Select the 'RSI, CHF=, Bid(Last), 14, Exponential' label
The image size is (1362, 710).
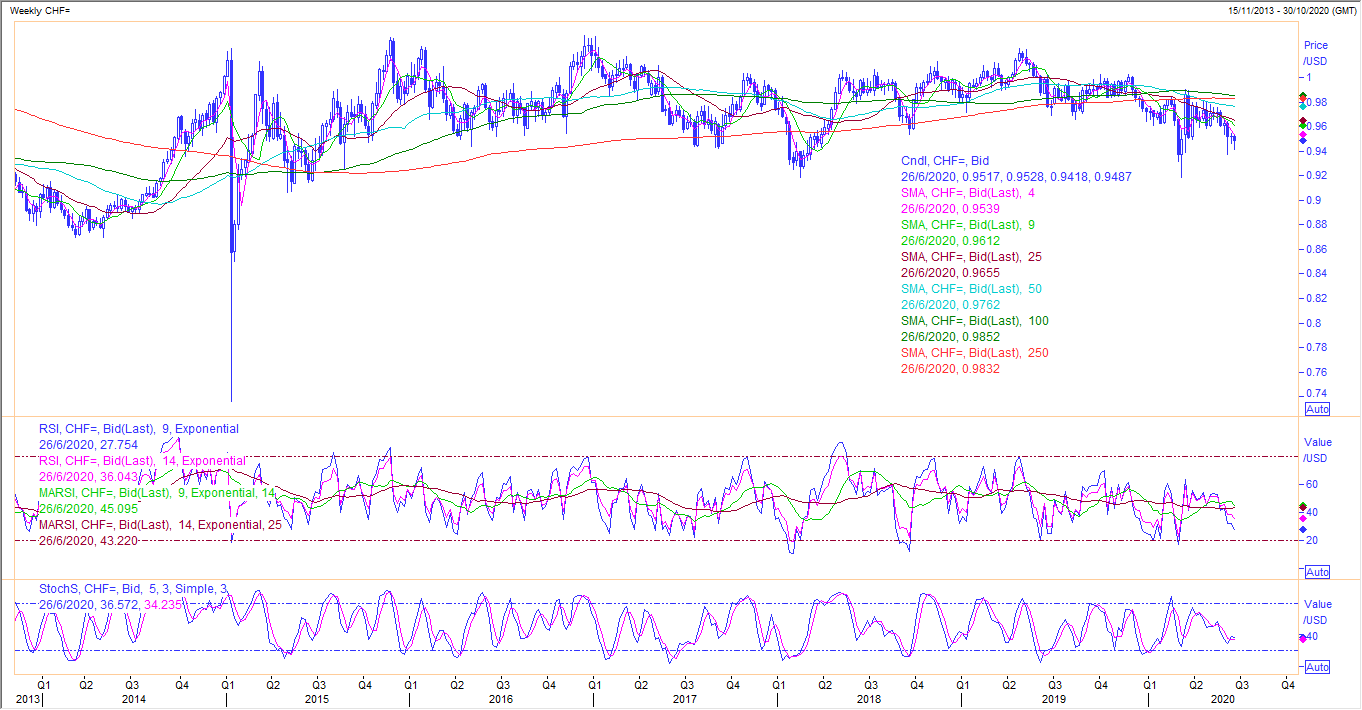pyautogui.click(x=143, y=460)
